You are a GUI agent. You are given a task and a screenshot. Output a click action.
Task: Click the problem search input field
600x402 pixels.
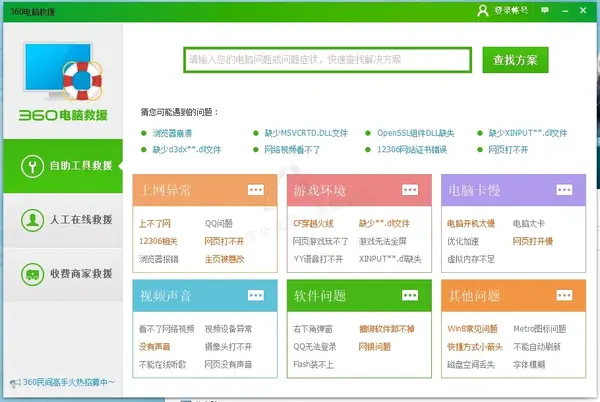pos(328,60)
